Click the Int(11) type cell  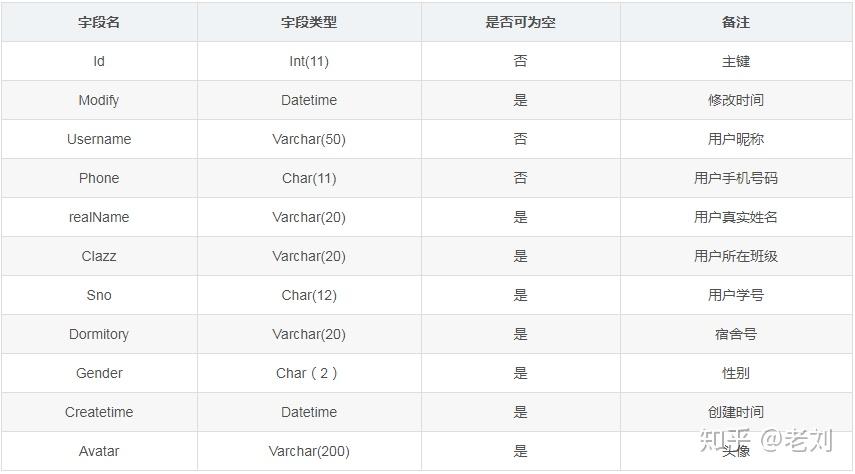pos(309,61)
